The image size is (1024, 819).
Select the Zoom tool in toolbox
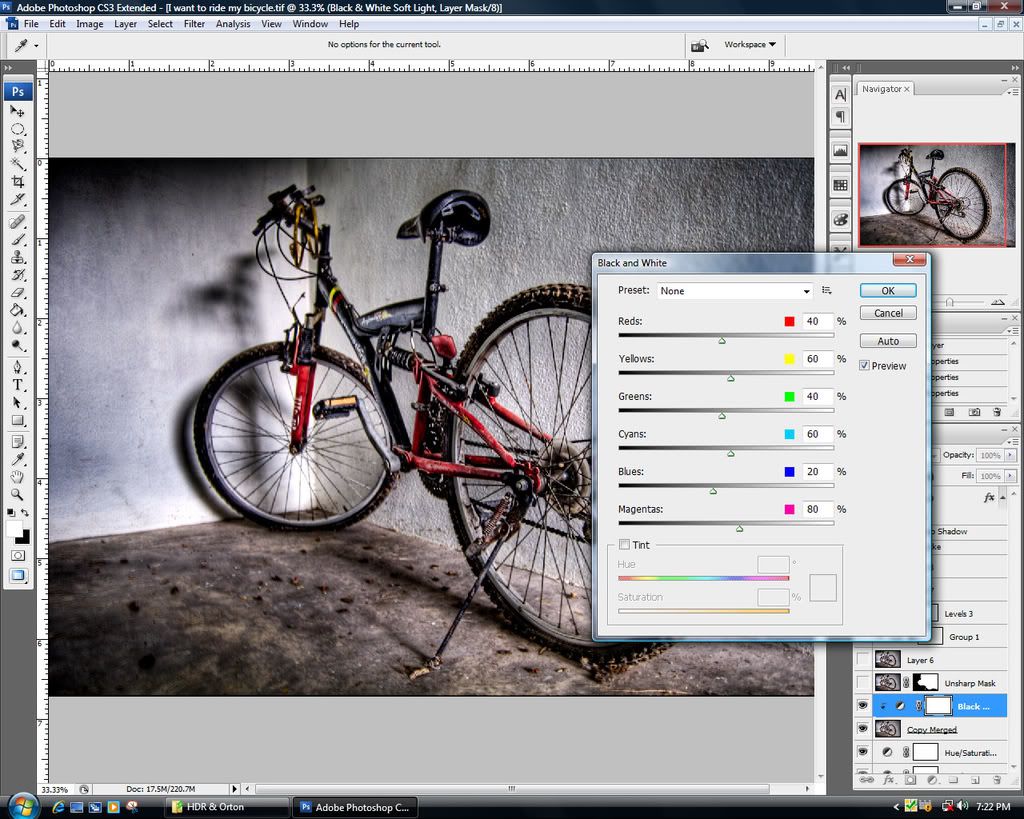(x=18, y=494)
